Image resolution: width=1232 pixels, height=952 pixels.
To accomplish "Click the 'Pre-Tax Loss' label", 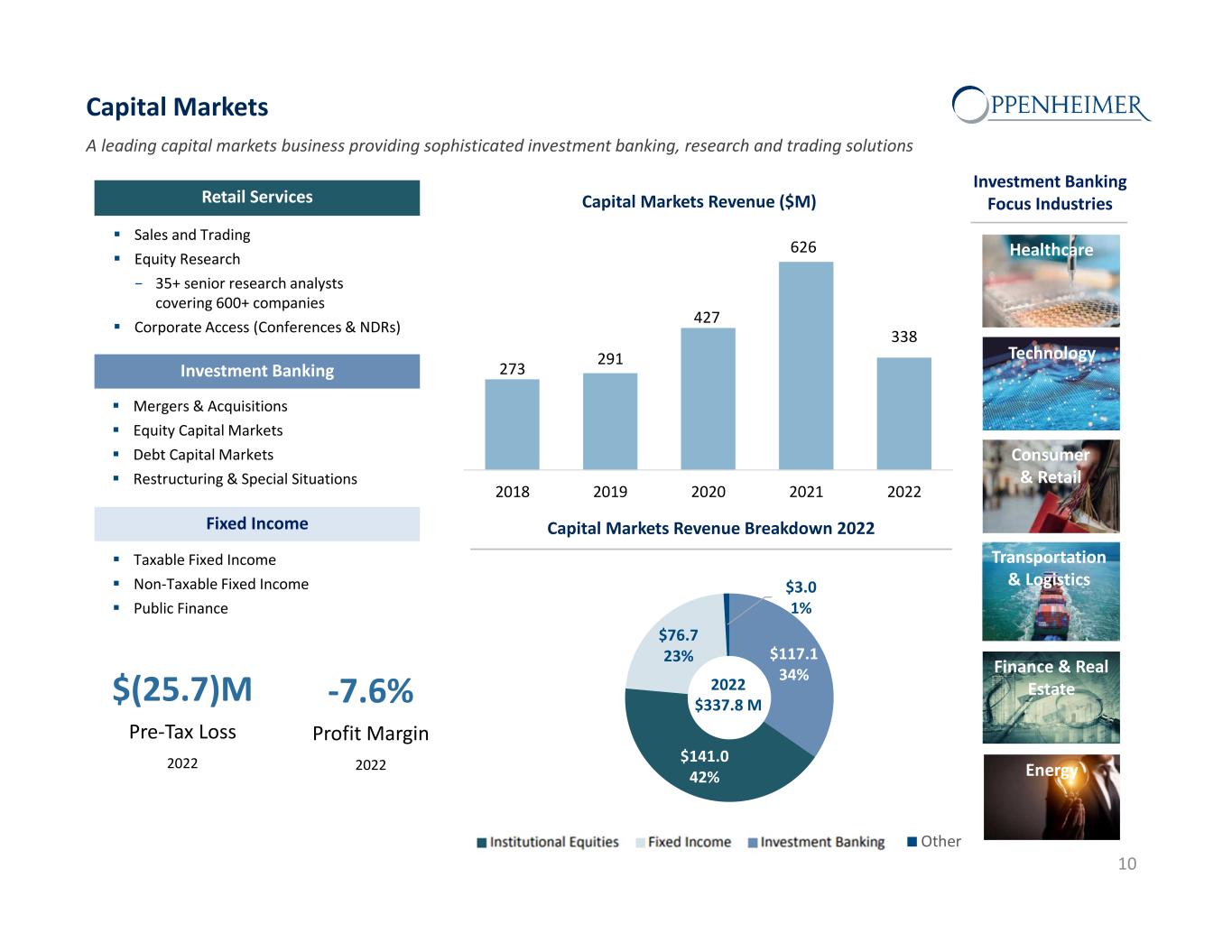I will click(182, 732).
